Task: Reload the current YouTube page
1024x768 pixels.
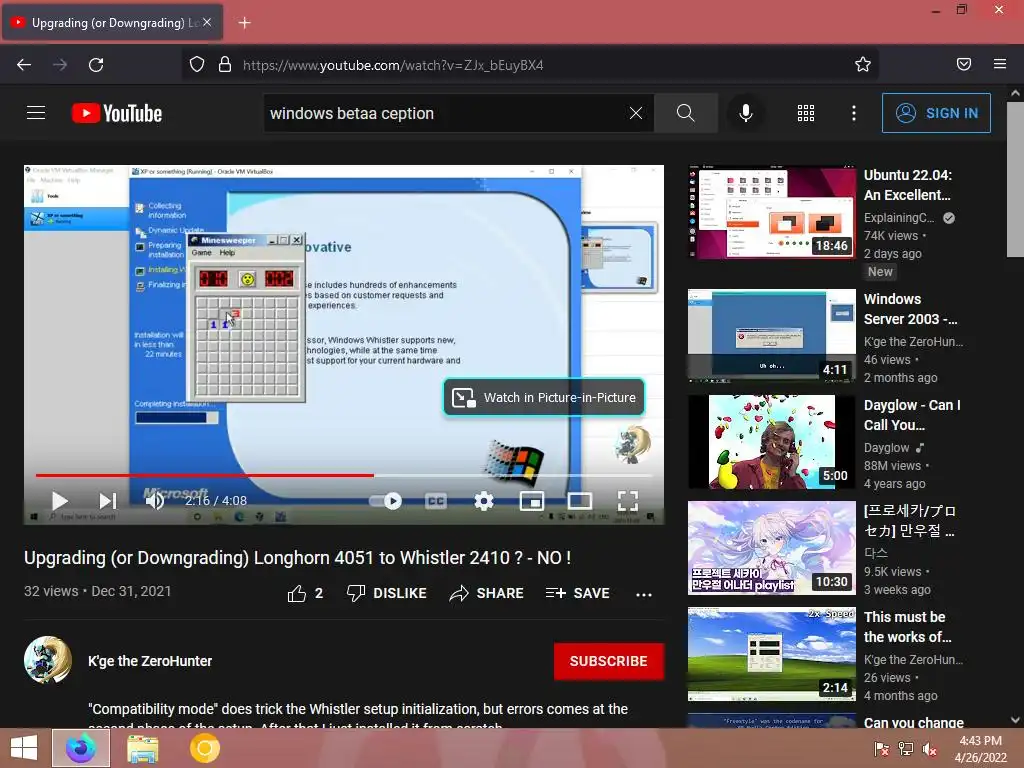Action: [x=96, y=65]
